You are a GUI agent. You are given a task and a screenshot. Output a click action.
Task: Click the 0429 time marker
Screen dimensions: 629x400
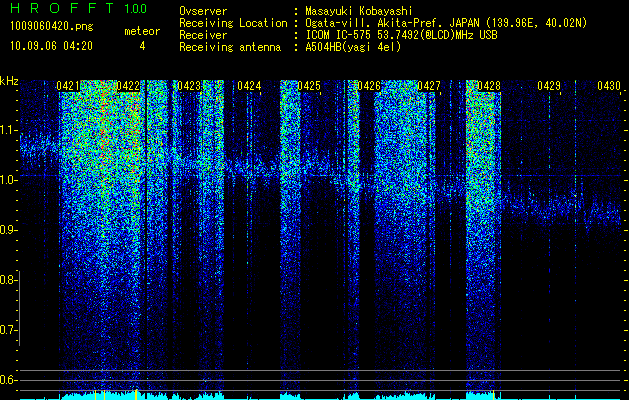549,86
